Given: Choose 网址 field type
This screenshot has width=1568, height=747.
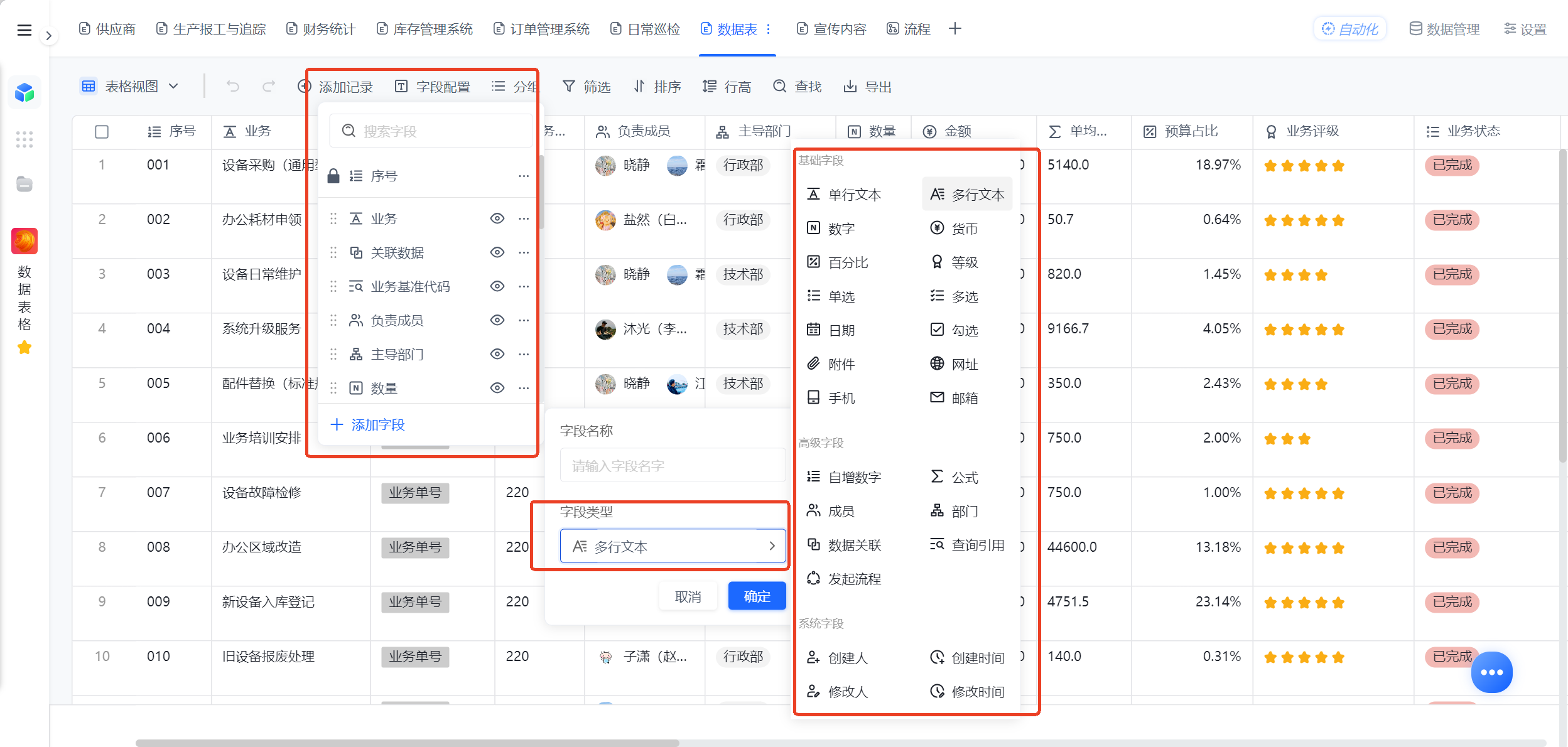Looking at the screenshot, I should pyautogui.click(x=954, y=364).
